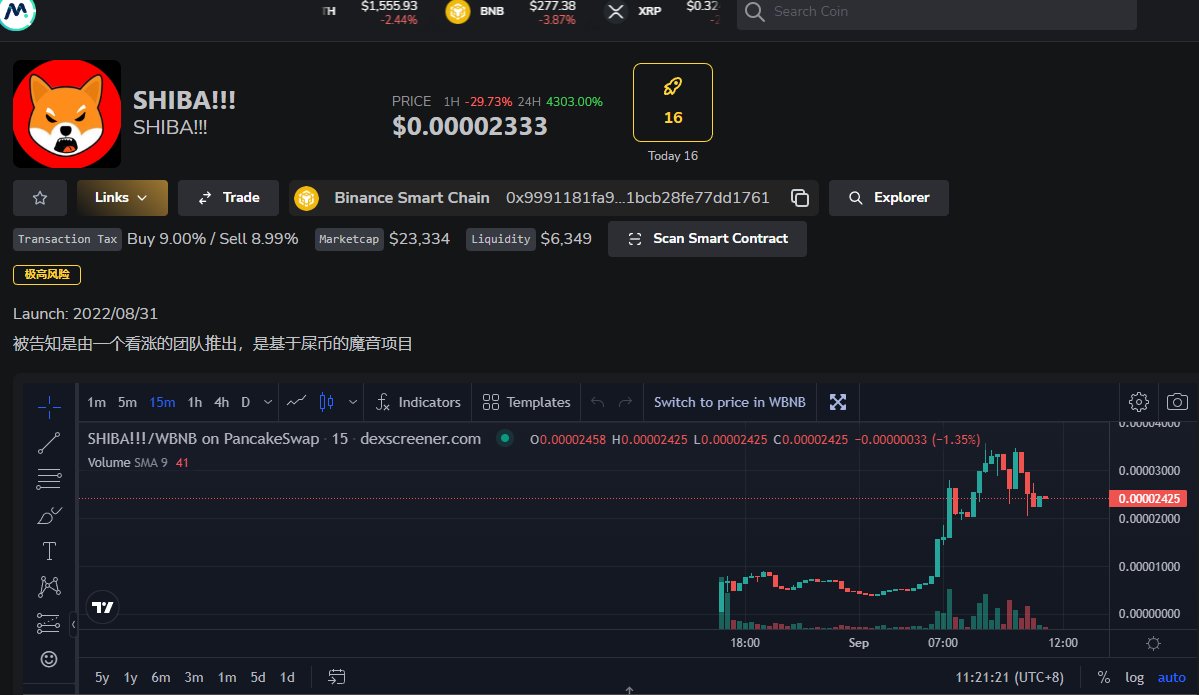Click the rocket boost icon

click(x=673, y=87)
